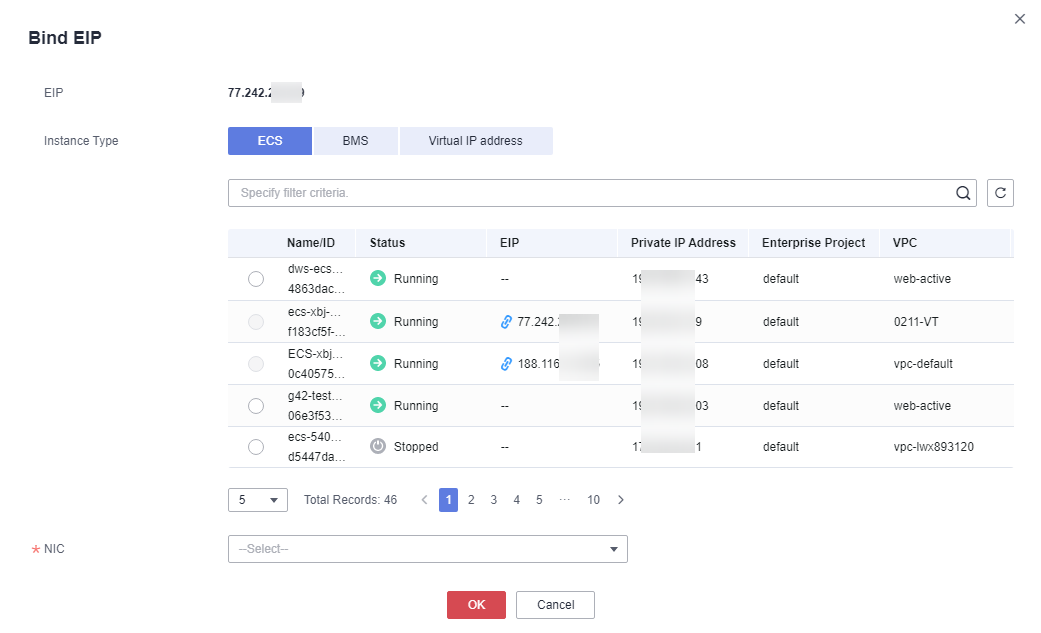Select the dws-ecs instance radio button

pos(256,280)
